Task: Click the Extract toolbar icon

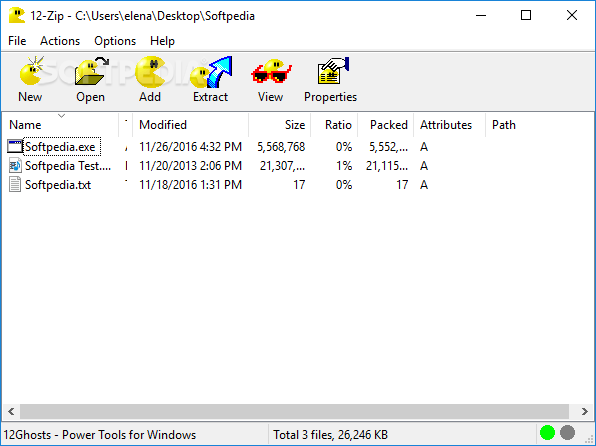Action: pos(211,71)
